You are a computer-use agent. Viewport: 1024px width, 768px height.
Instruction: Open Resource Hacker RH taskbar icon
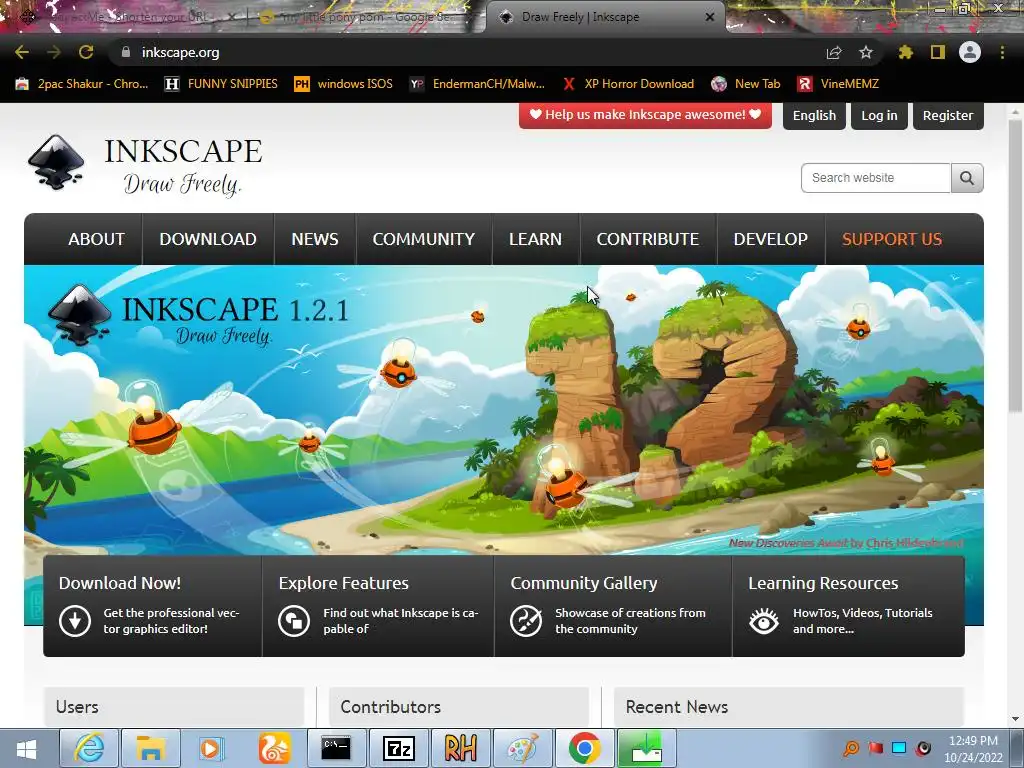click(x=460, y=748)
